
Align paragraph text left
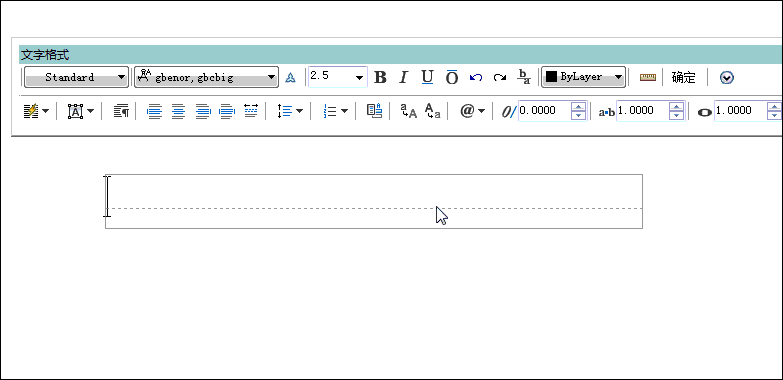pos(154,111)
